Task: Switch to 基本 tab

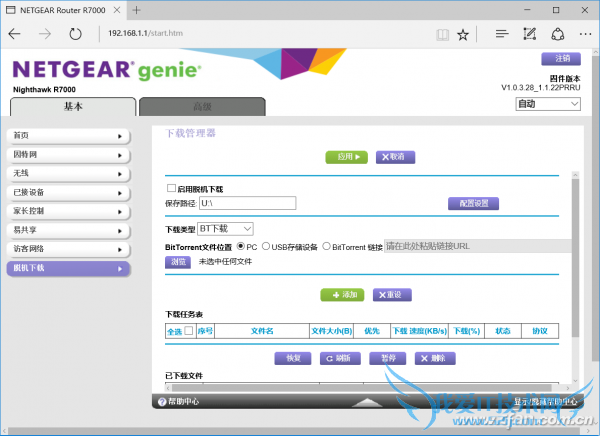Action: tap(73, 106)
